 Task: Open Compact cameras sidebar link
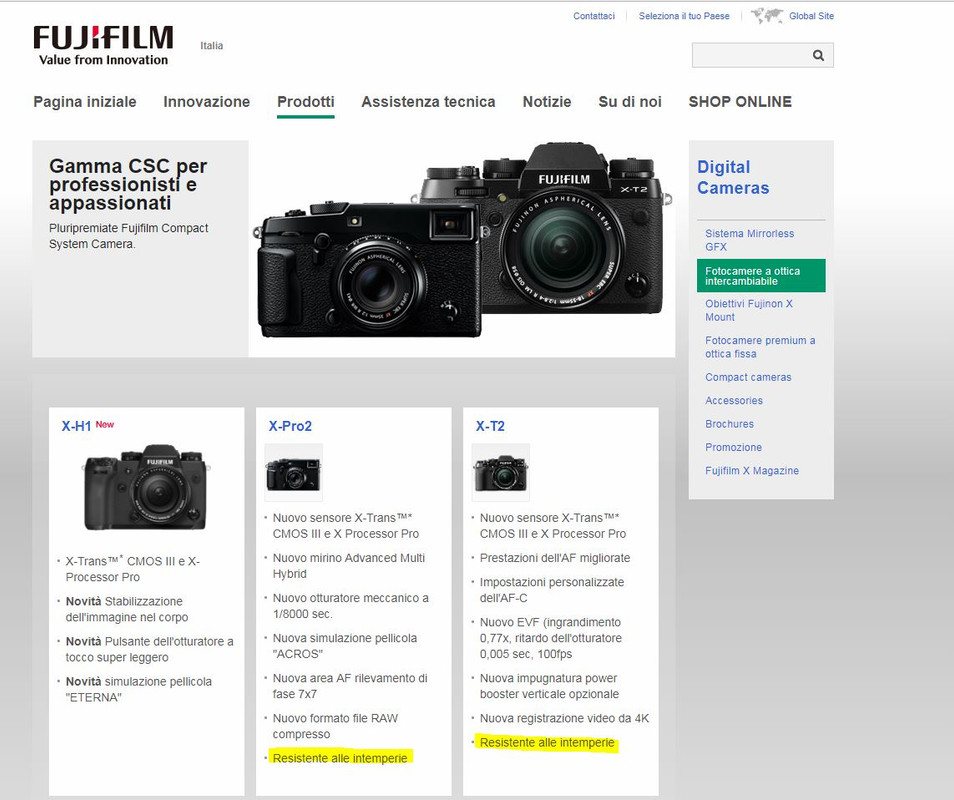pyautogui.click(x=748, y=377)
